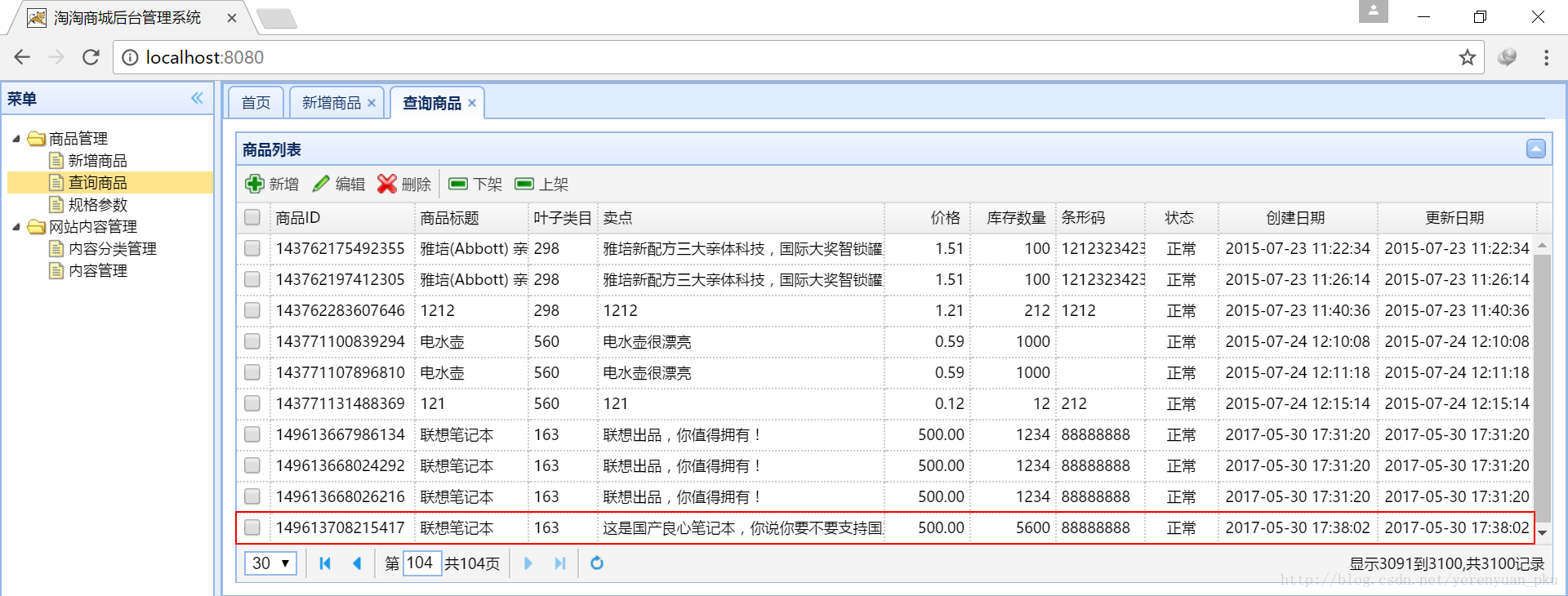1568x596 pixels.
Task: Collapse the 菜单 side panel
Action: click(x=197, y=98)
